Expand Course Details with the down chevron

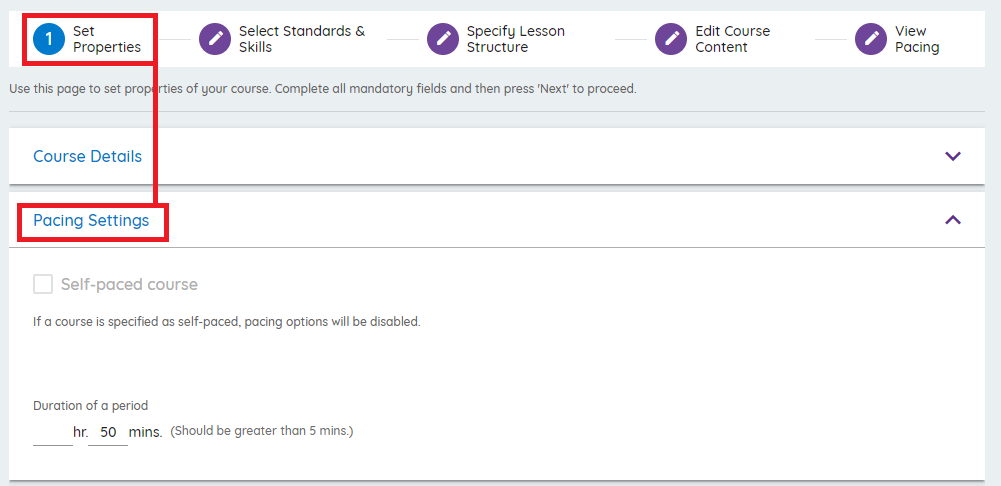click(x=952, y=156)
